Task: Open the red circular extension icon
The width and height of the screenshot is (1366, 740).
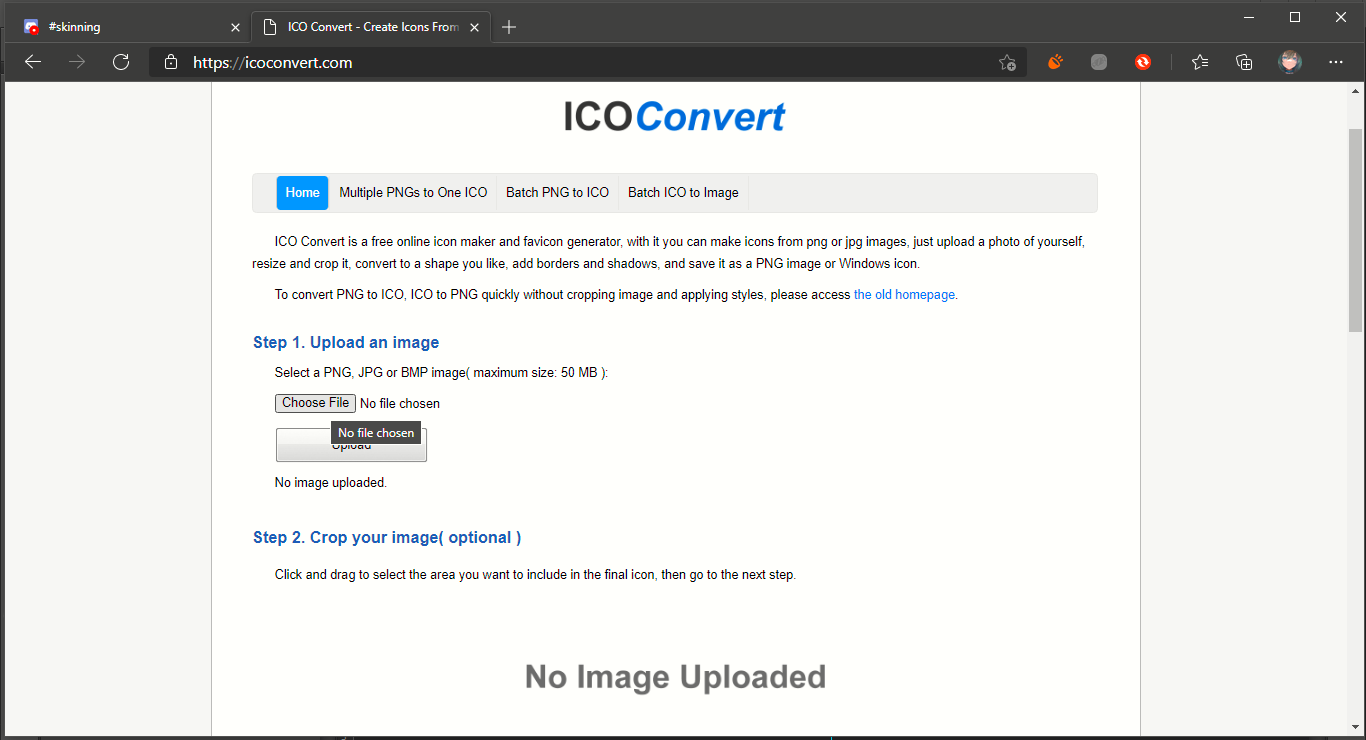Action: point(1143,62)
